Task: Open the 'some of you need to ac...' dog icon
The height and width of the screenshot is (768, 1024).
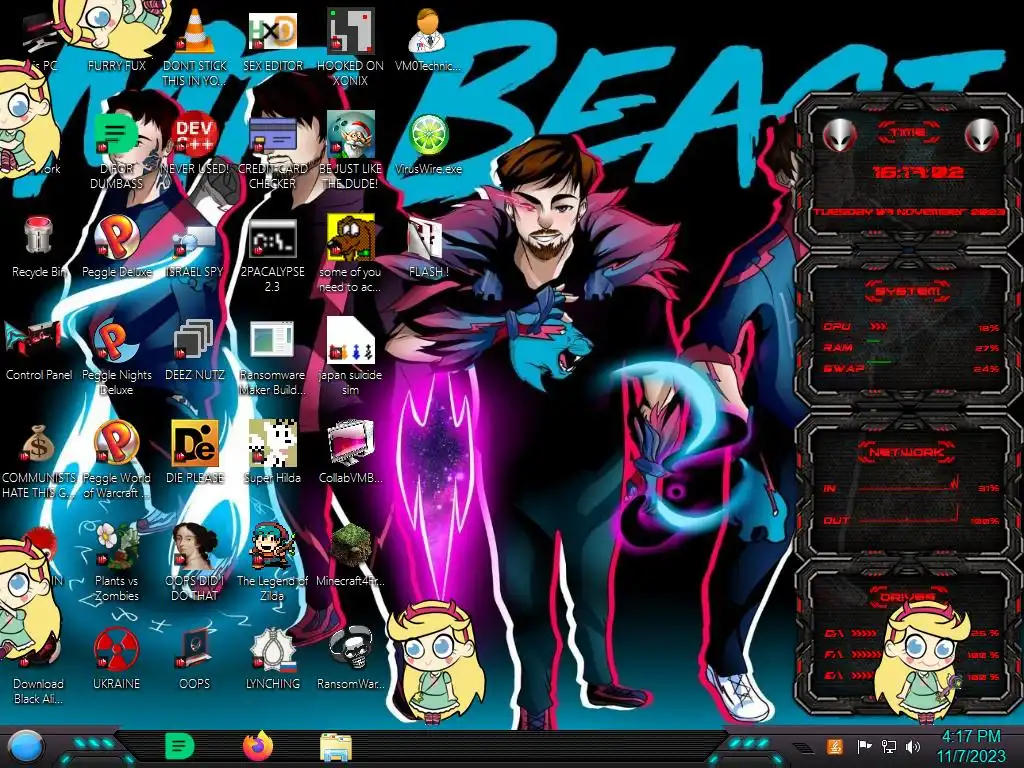Action: (351, 237)
